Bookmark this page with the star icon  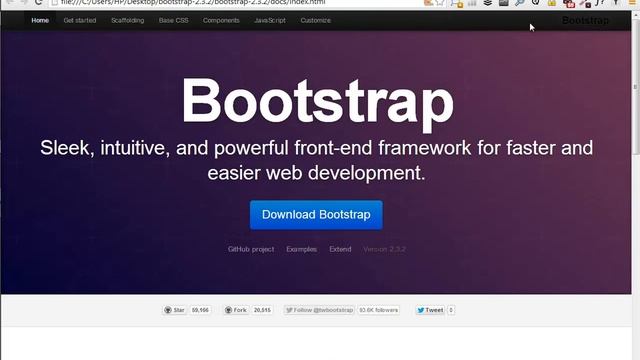tap(440, 3)
